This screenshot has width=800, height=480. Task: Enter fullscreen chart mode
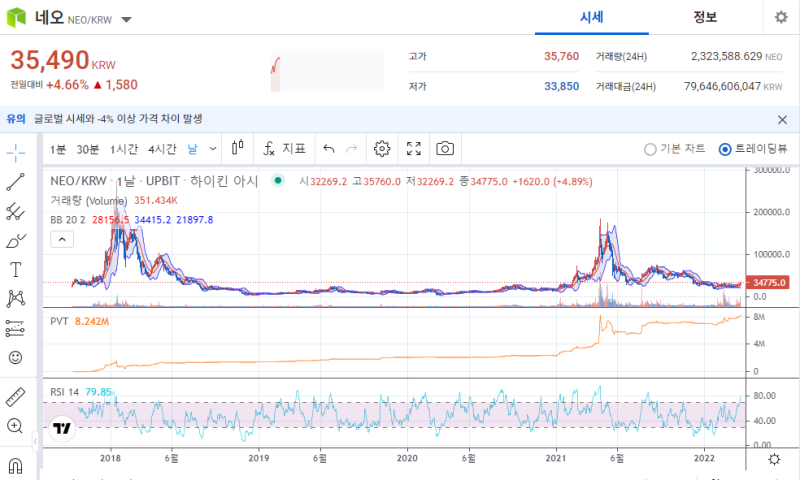414,148
